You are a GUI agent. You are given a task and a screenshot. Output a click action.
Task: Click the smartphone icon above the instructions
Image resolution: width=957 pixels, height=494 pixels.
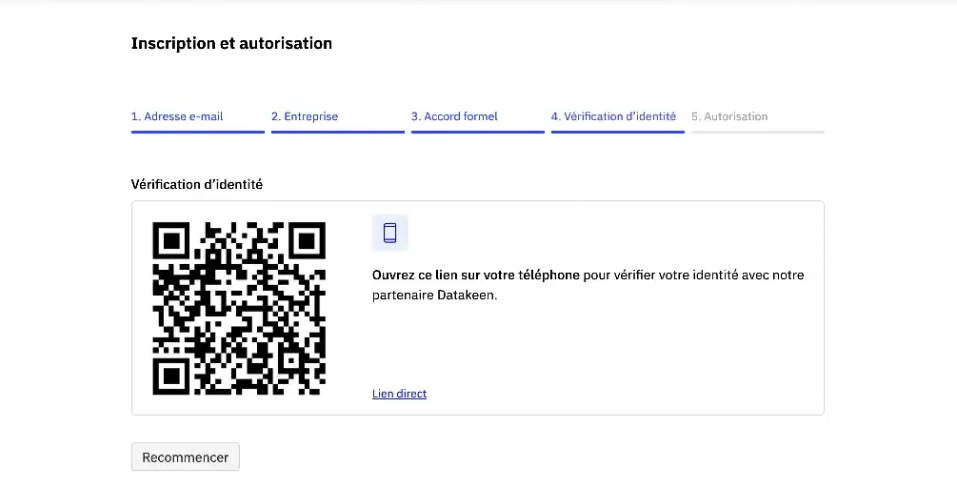[389, 233]
